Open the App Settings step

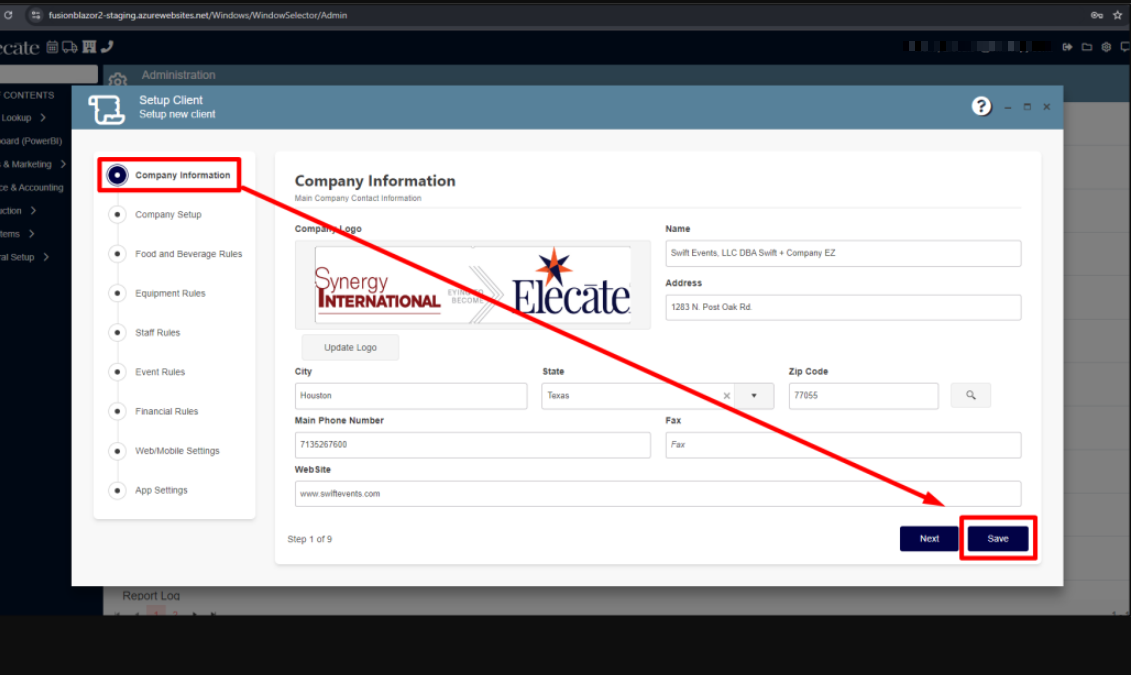click(x=161, y=491)
